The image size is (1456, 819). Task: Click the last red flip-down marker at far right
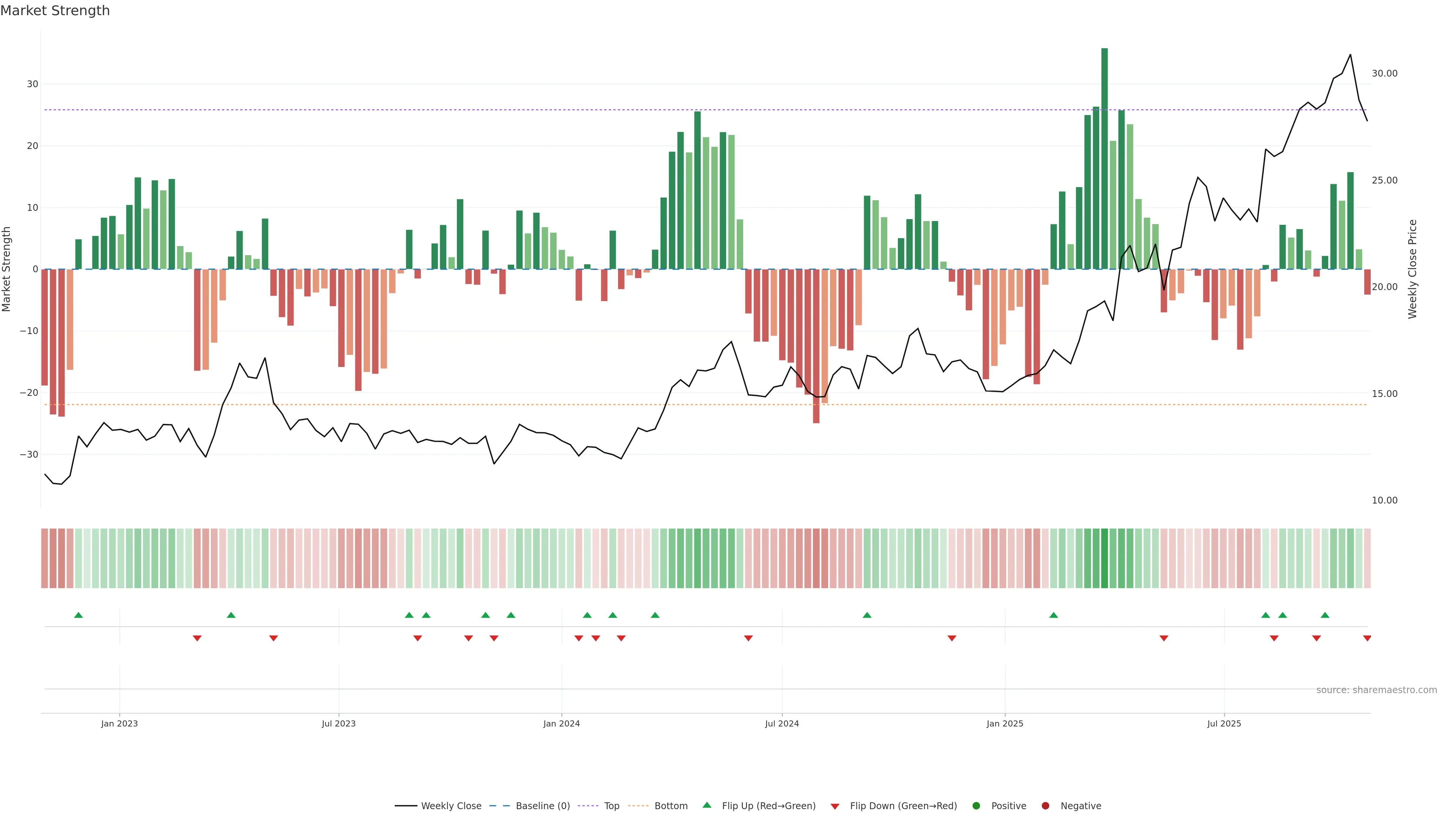coord(1367,638)
